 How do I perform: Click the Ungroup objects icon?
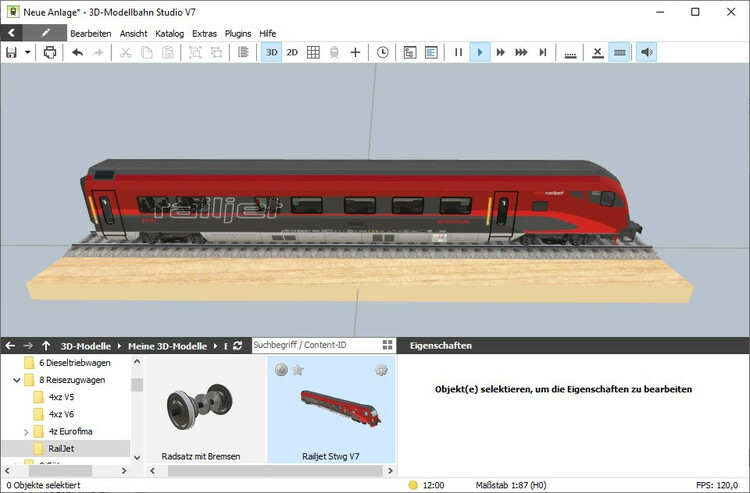coord(217,52)
